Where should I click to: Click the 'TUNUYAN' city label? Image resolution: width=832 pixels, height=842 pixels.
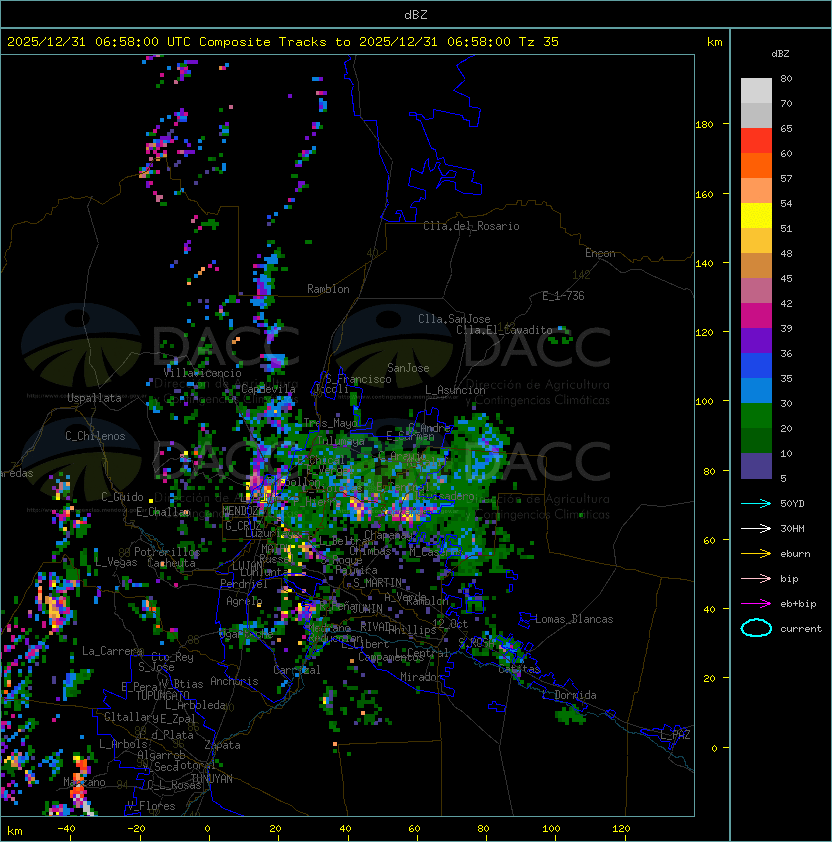[212, 779]
